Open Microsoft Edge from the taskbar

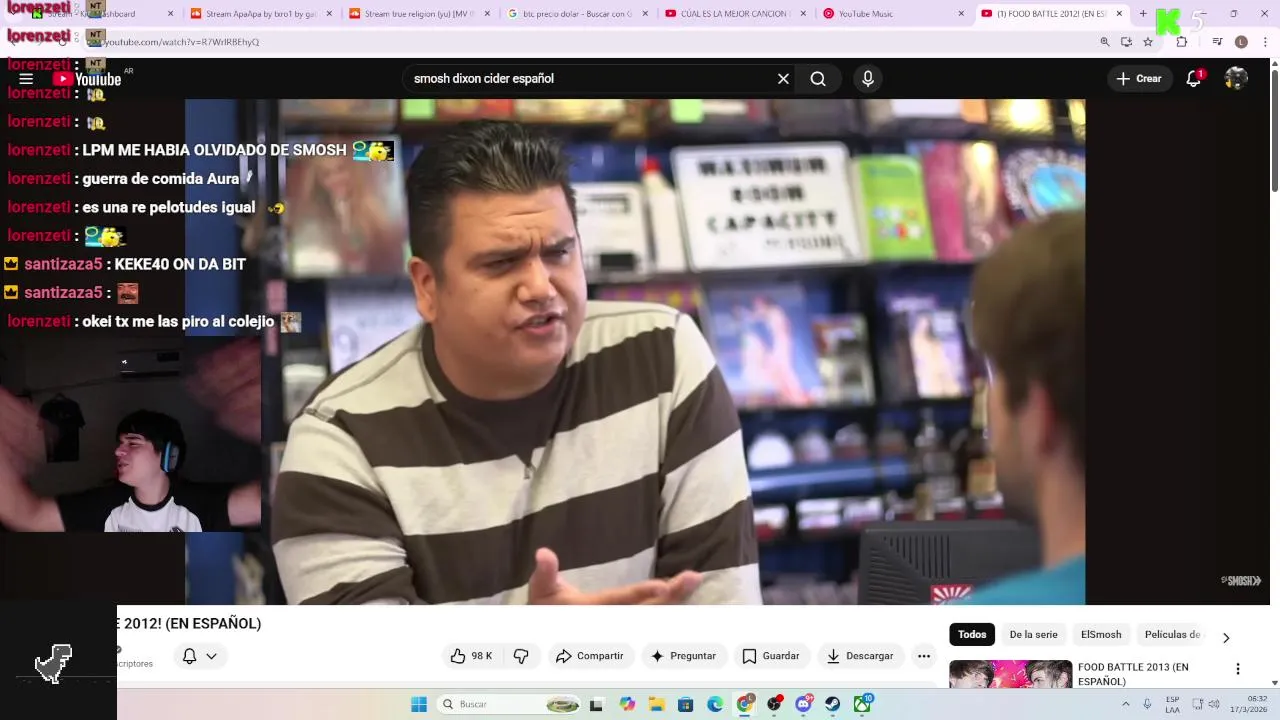(715, 704)
